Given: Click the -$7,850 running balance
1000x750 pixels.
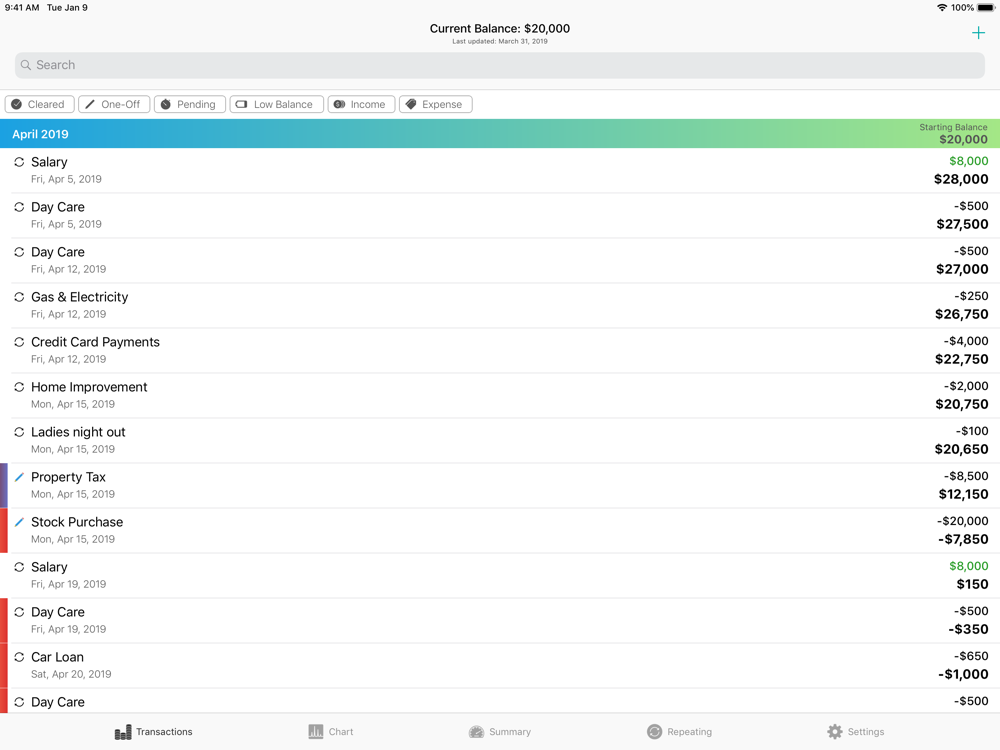Looking at the screenshot, I should [963, 540].
